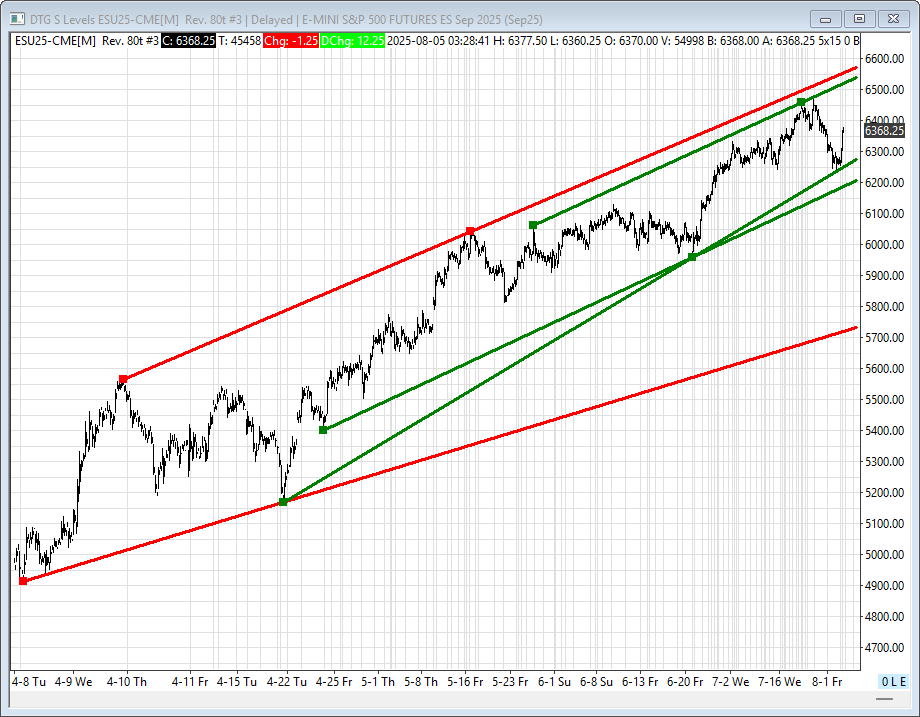Click the H: 6377.50 value in the header

(520, 40)
